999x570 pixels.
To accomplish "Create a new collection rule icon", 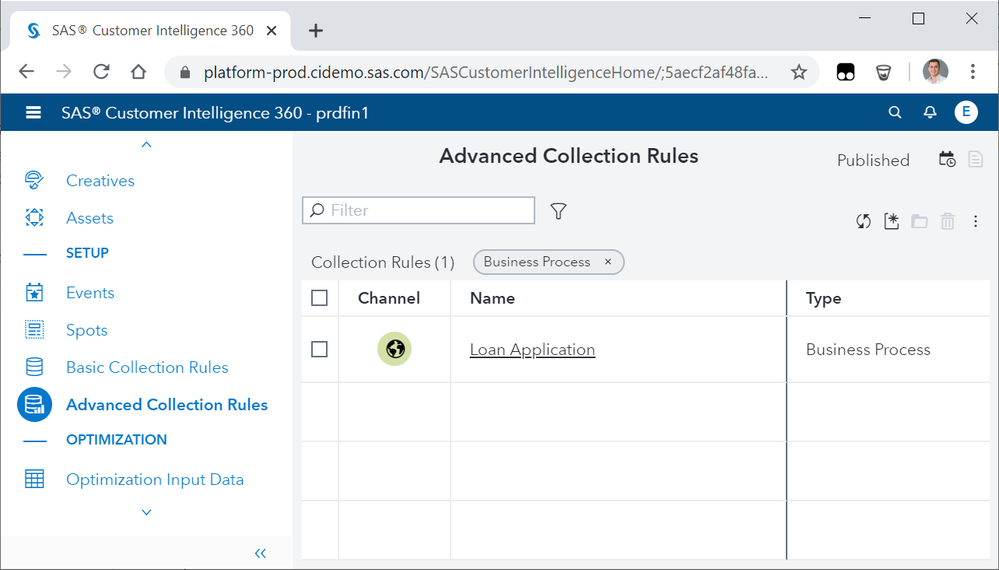I will [x=891, y=221].
